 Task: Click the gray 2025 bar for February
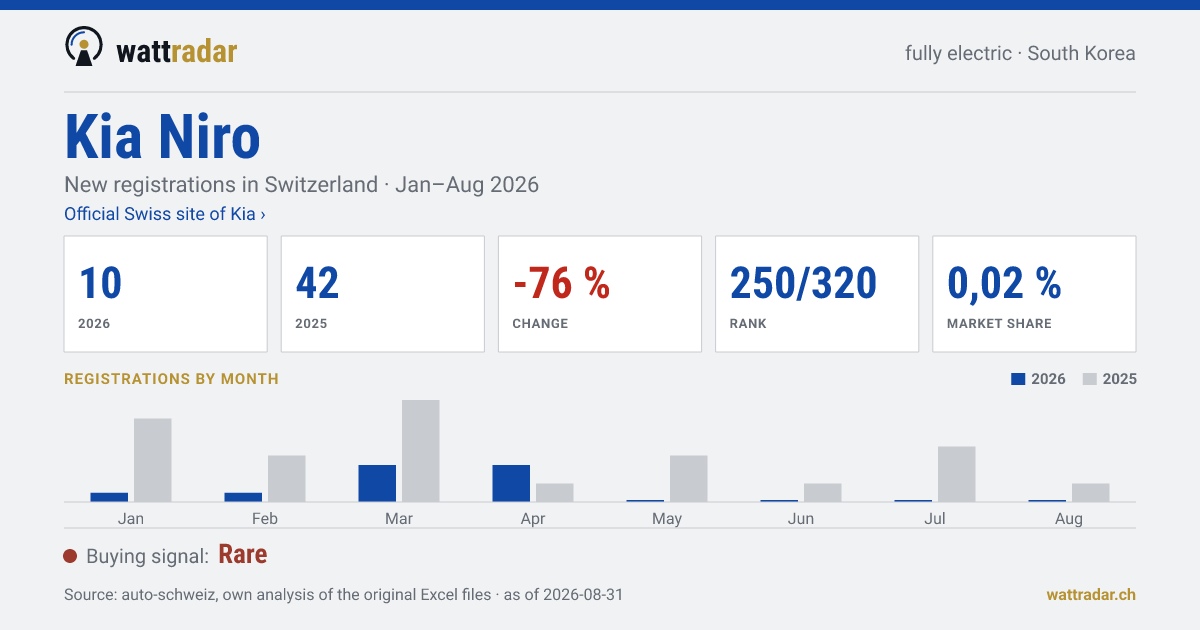pos(287,478)
